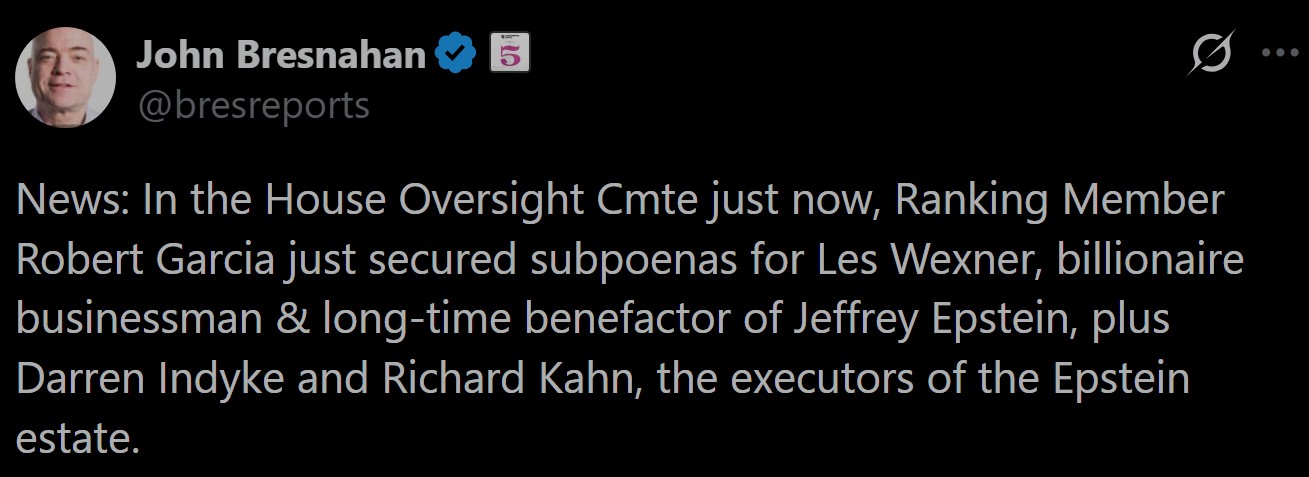Click the name "Robert Garcia" in the post
Viewport: 1309px width, 477px height.
144,260
